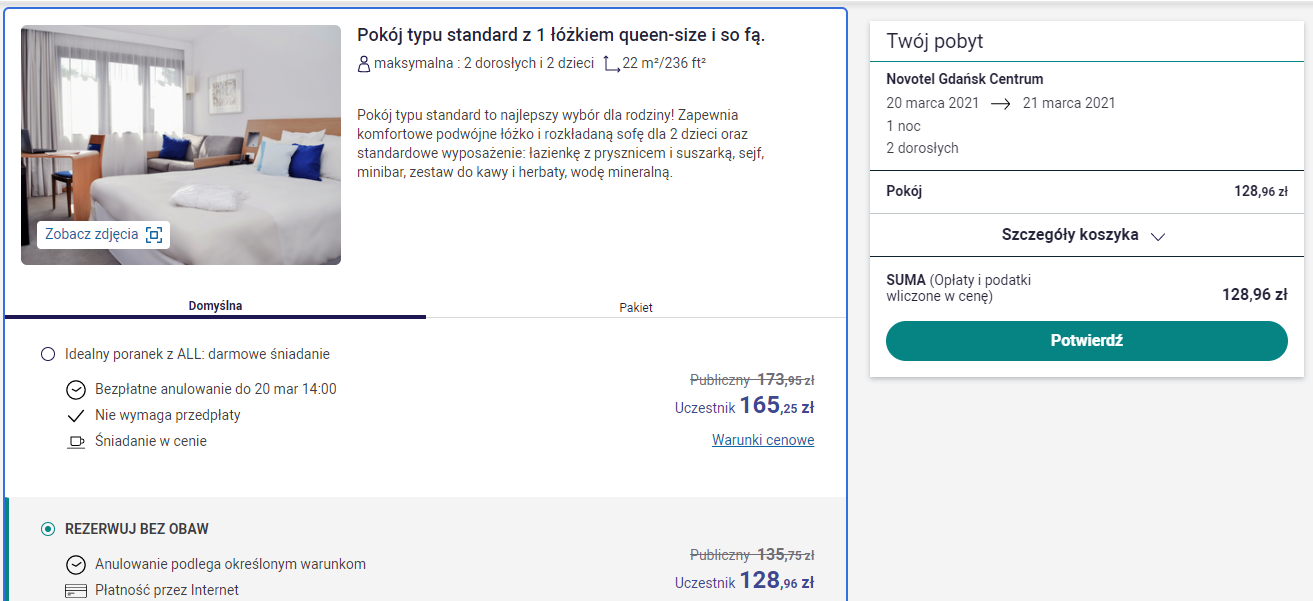Open the Warunki cenowe link
Screen dimensions: 1313x601
click(x=763, y=440)
